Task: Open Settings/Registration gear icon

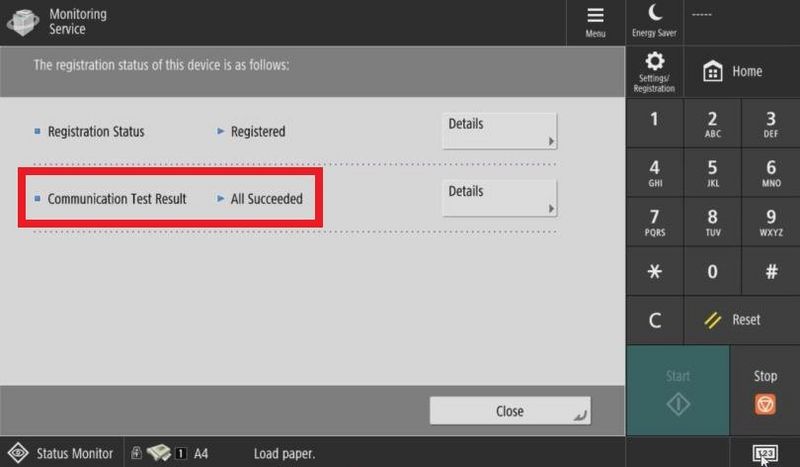Action: pyautogui.click(x=654, y=71)
